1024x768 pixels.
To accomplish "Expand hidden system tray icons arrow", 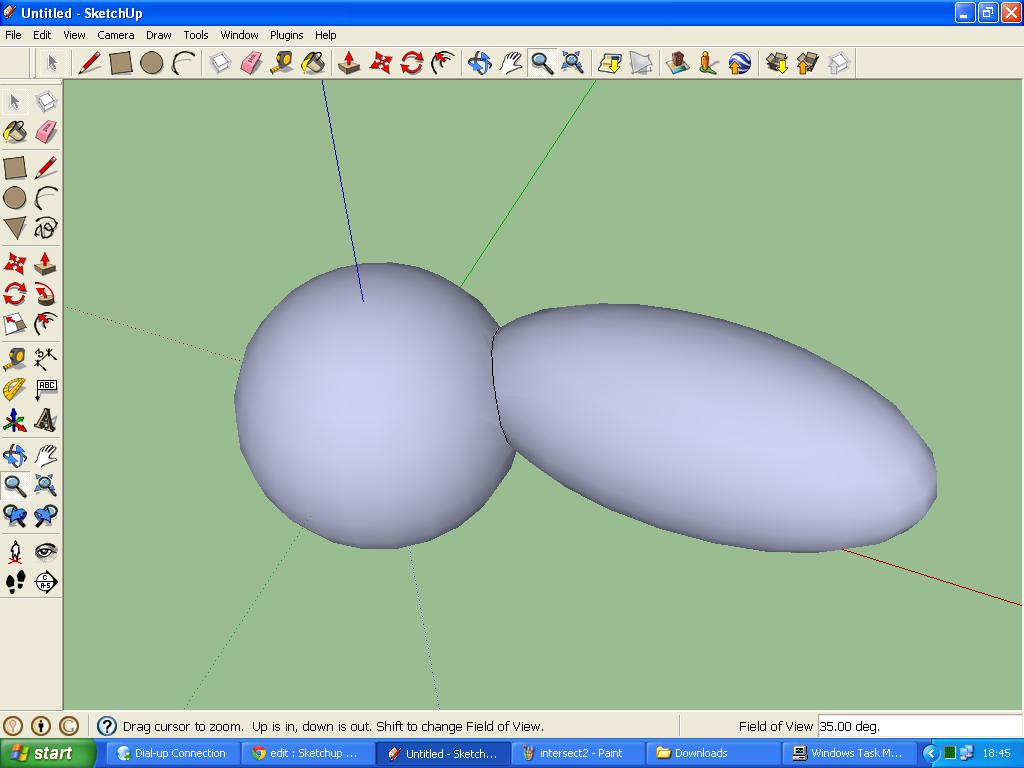I will (x=931, y=753).
